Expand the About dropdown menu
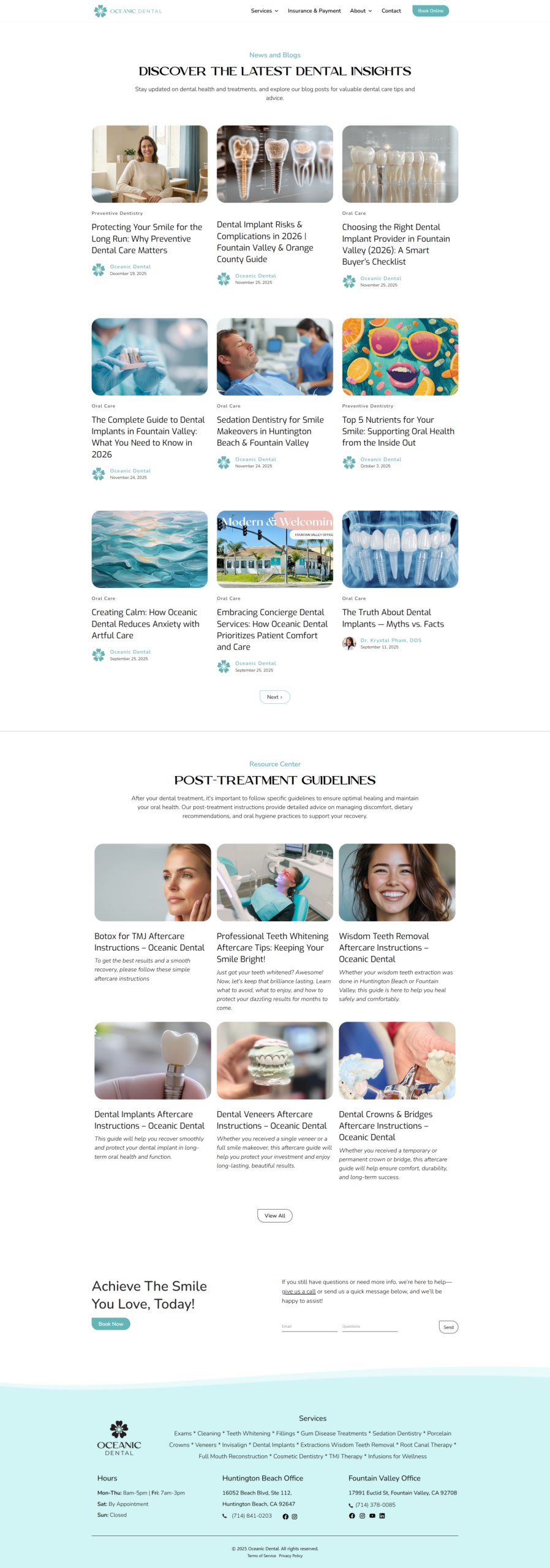This screenshot has width=550, height=1568. tap(361, 11)
